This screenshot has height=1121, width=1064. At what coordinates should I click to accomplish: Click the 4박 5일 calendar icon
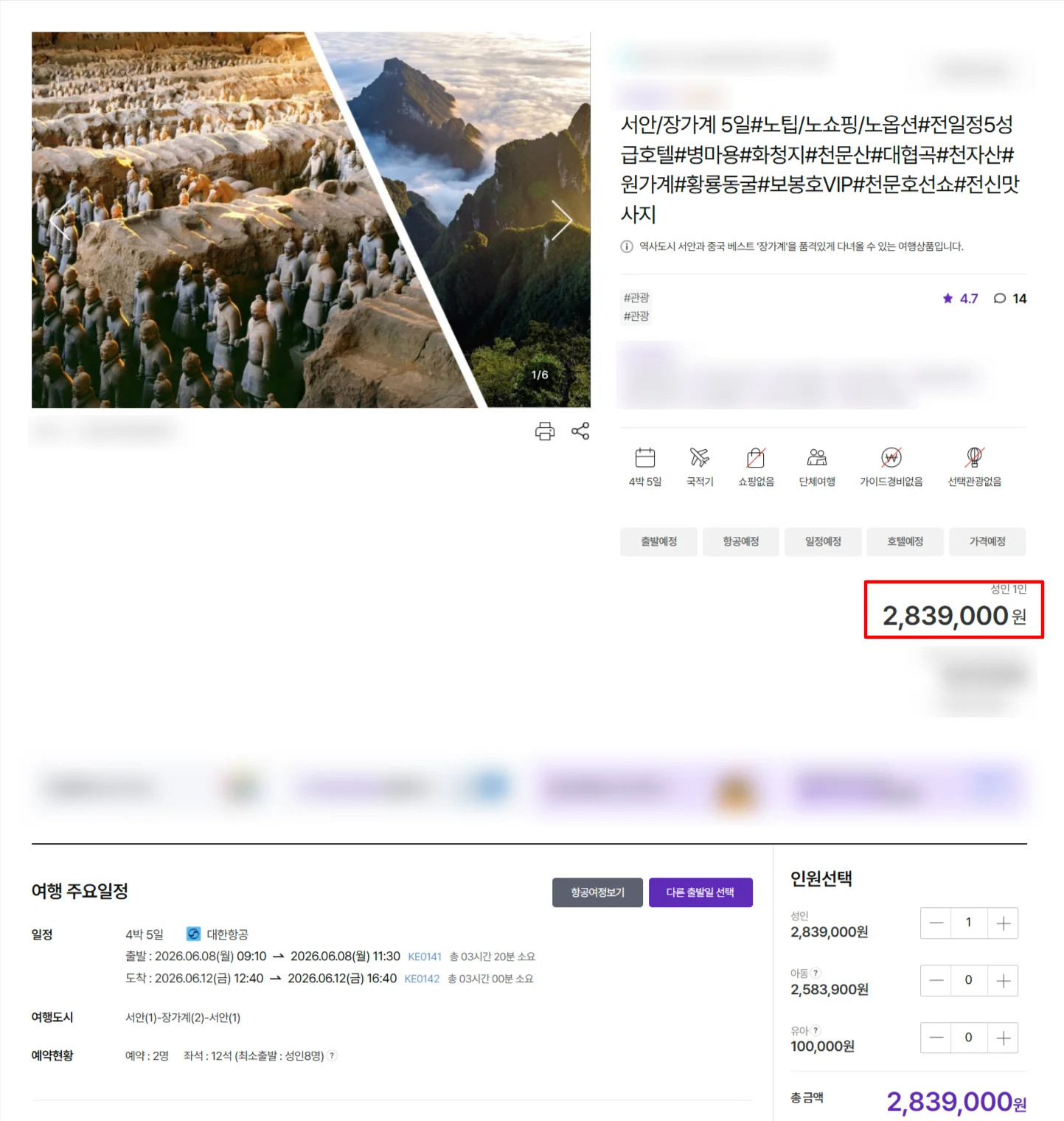tap(645, 458)
